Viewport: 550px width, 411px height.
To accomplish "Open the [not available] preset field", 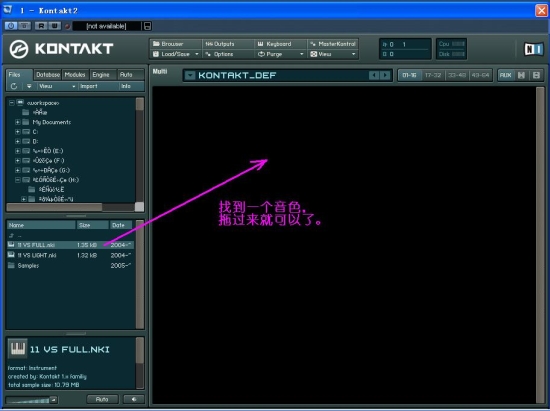I will tap(106, 26).
